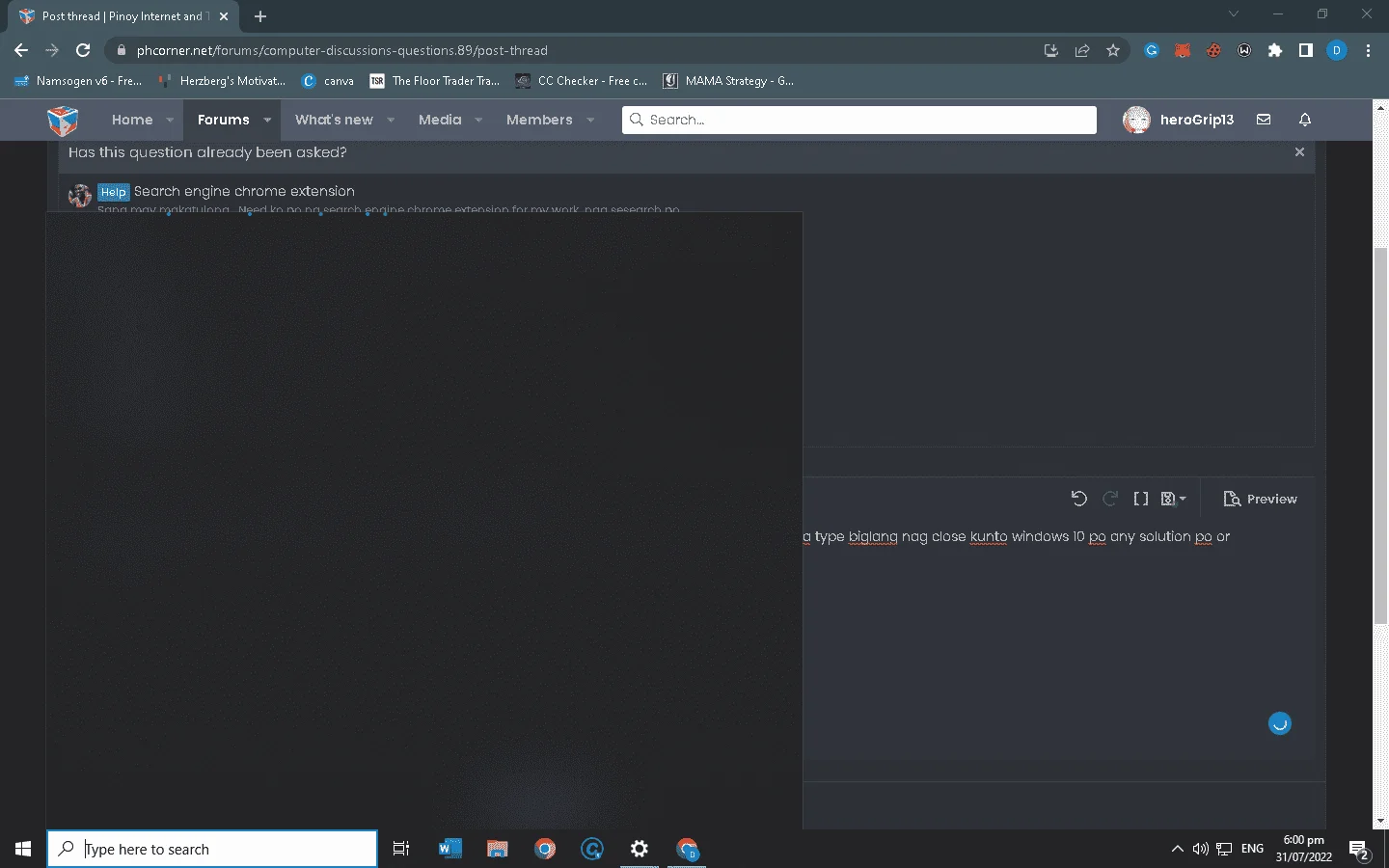Open 'Search engine chrome extension' thread
1389x868 pixels.
coord(244,191)
